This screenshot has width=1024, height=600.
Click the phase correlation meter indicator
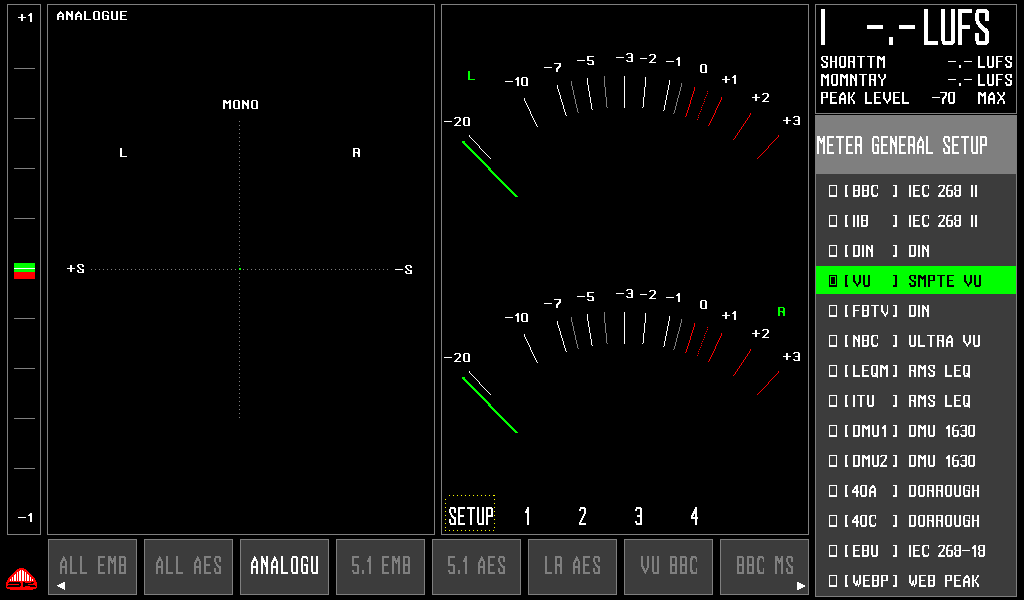[x=25, y=270]
